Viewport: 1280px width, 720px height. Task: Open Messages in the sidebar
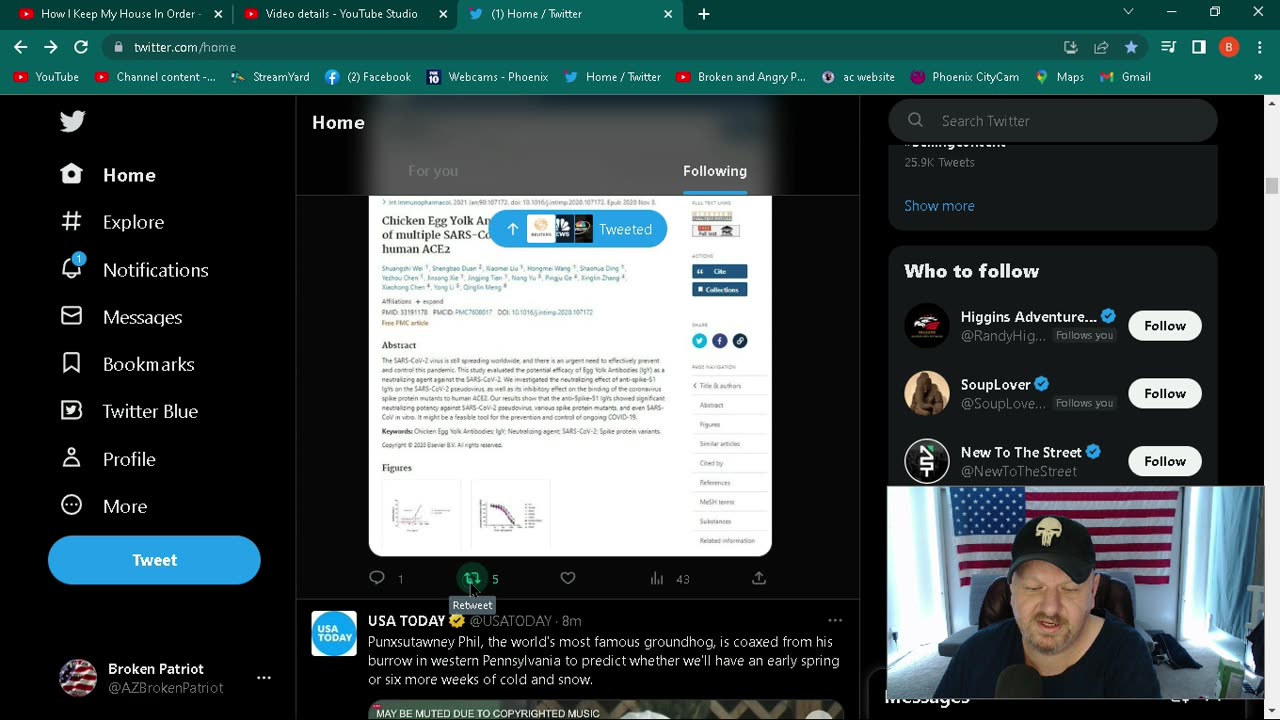[x=120, y=317]
